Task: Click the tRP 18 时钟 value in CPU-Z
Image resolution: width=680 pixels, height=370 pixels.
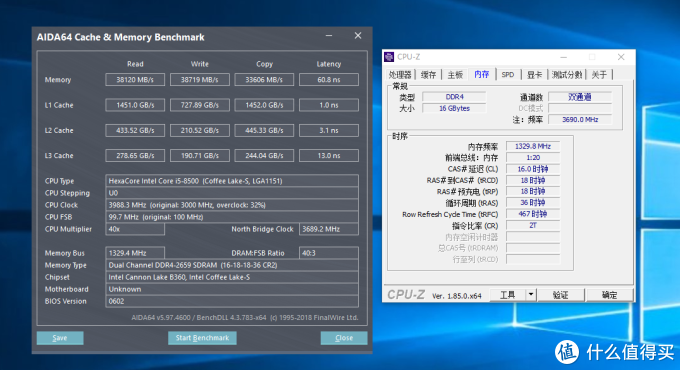Action: [x=533, y=191]
